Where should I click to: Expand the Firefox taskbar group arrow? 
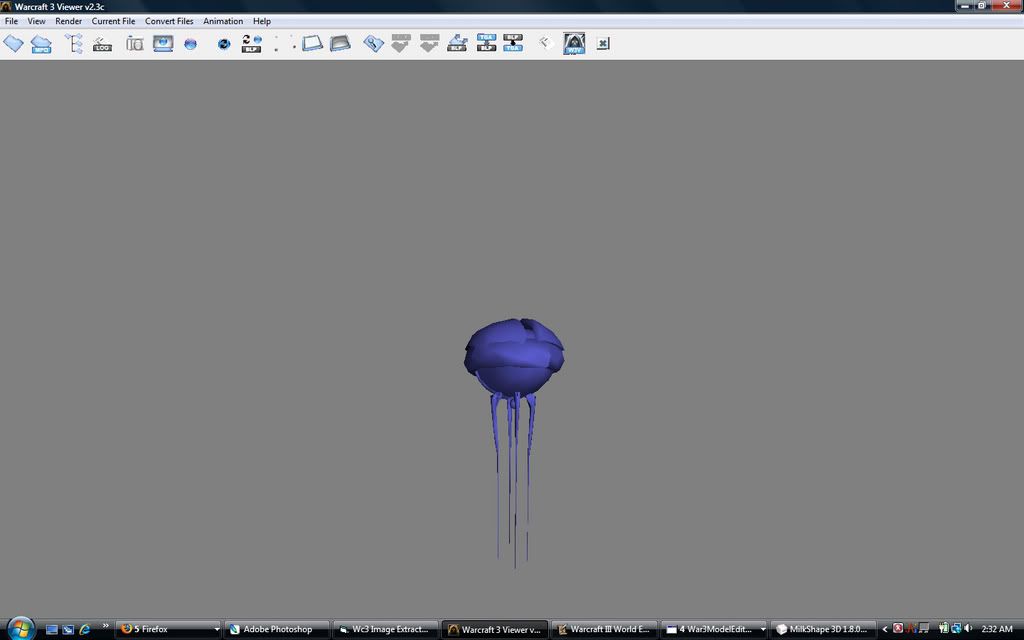click(x=217, y=630)
